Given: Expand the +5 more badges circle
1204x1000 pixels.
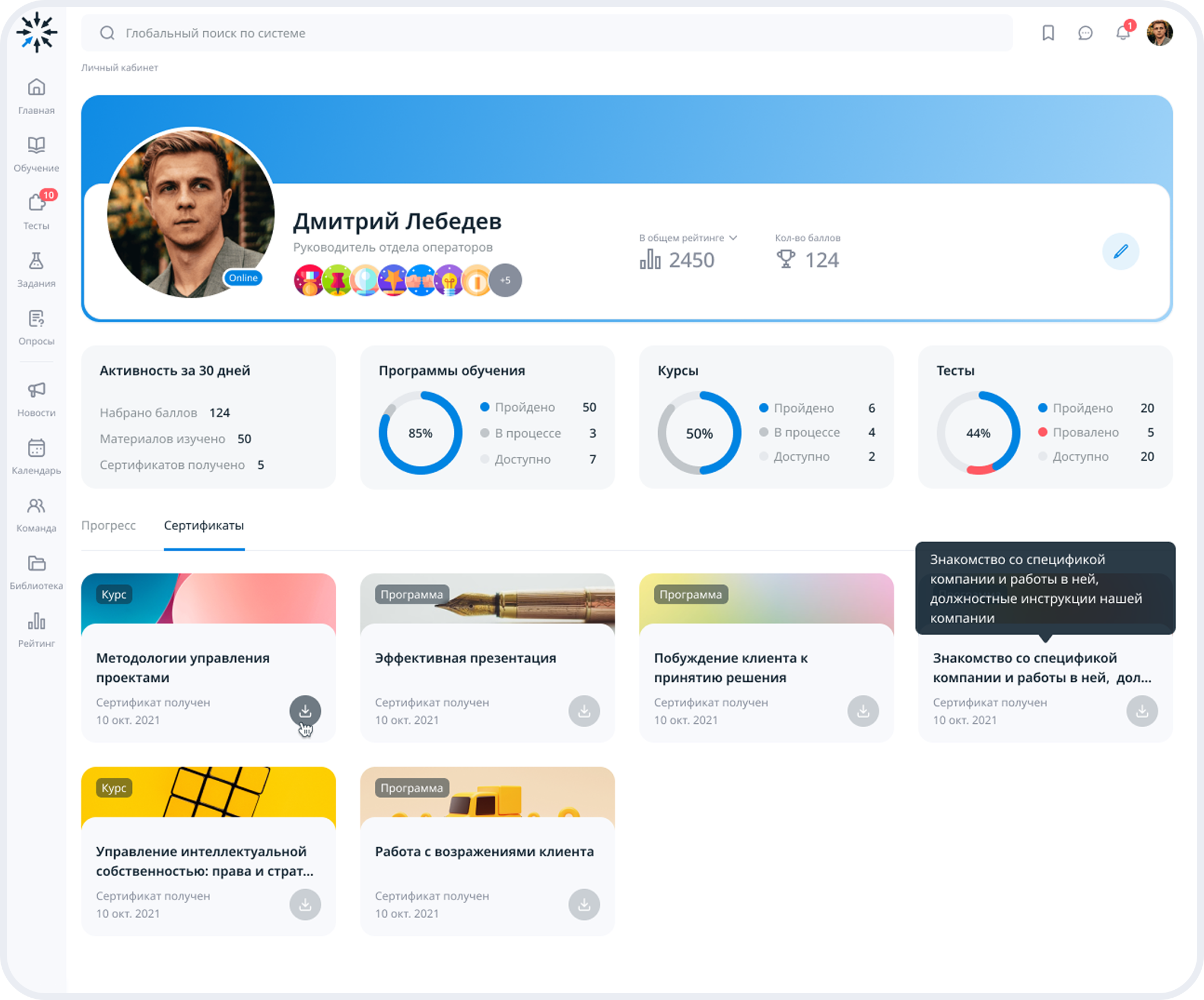Looking at the screenshot, I should pyautogui.click(x=505, y=280).
